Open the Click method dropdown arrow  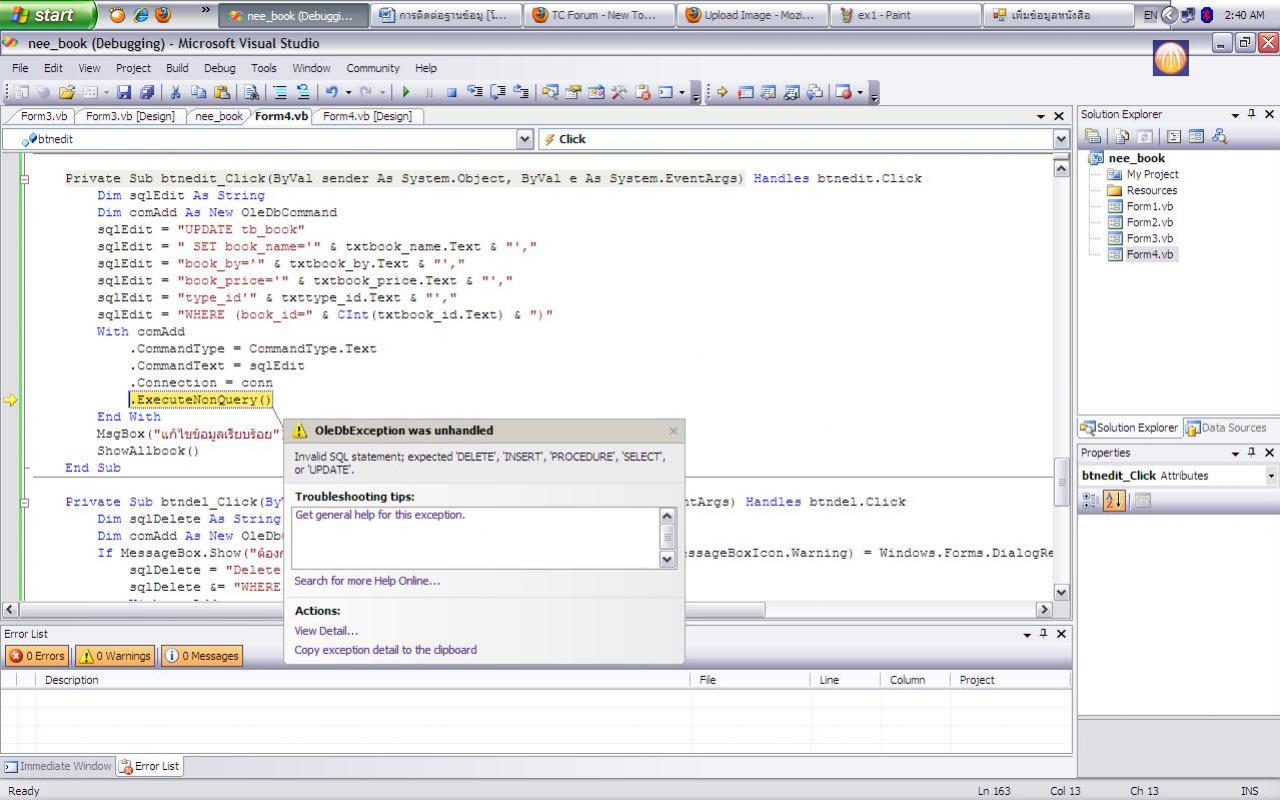click(x=1061, y=139)
